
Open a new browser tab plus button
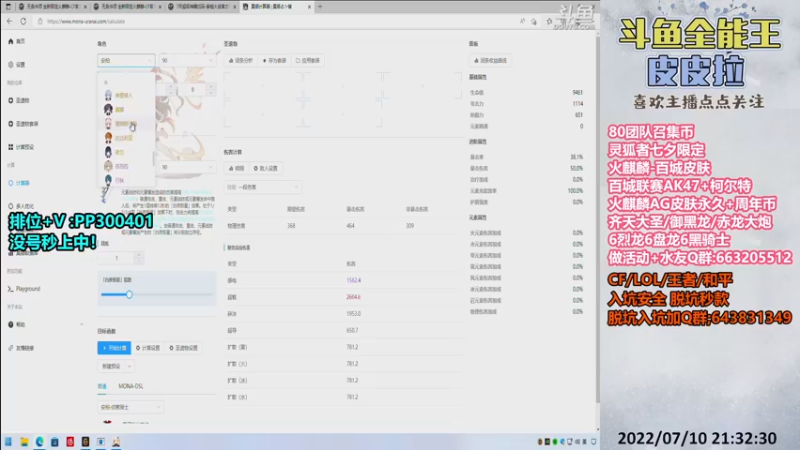pos(320,7)
